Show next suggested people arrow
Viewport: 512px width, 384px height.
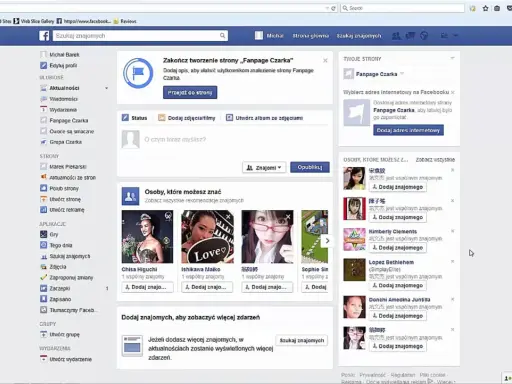point(327,241)
